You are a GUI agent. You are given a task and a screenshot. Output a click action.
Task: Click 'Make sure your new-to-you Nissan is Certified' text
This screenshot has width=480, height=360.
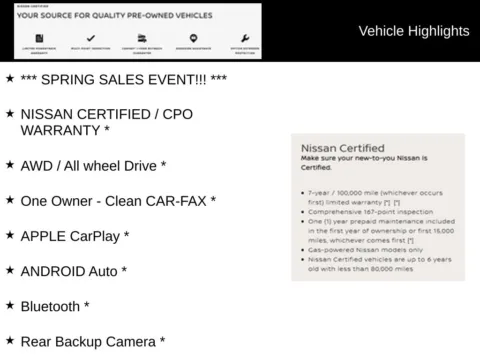coord(364,163)
